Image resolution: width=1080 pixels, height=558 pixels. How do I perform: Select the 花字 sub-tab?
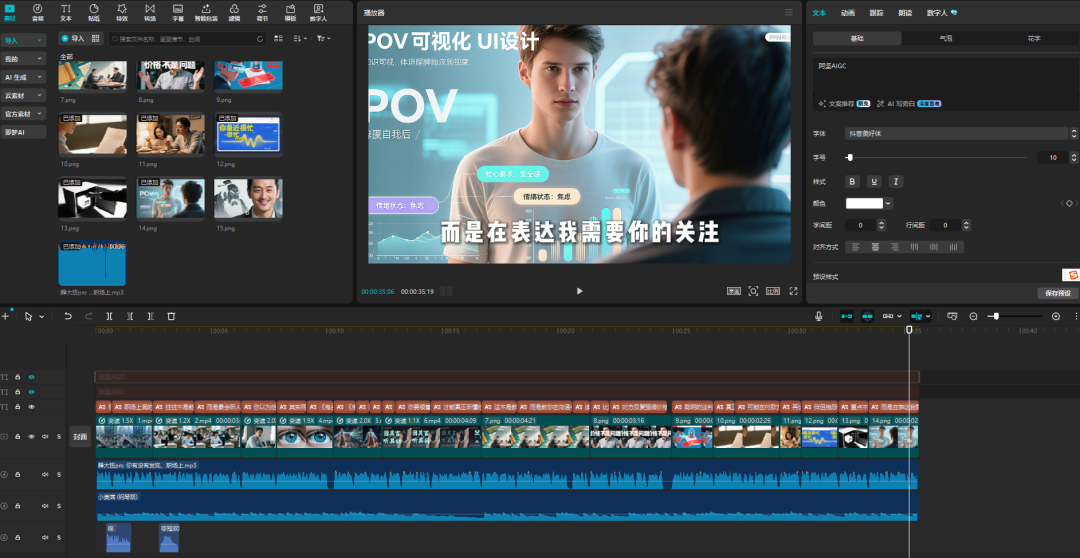tap(1034, 38)
